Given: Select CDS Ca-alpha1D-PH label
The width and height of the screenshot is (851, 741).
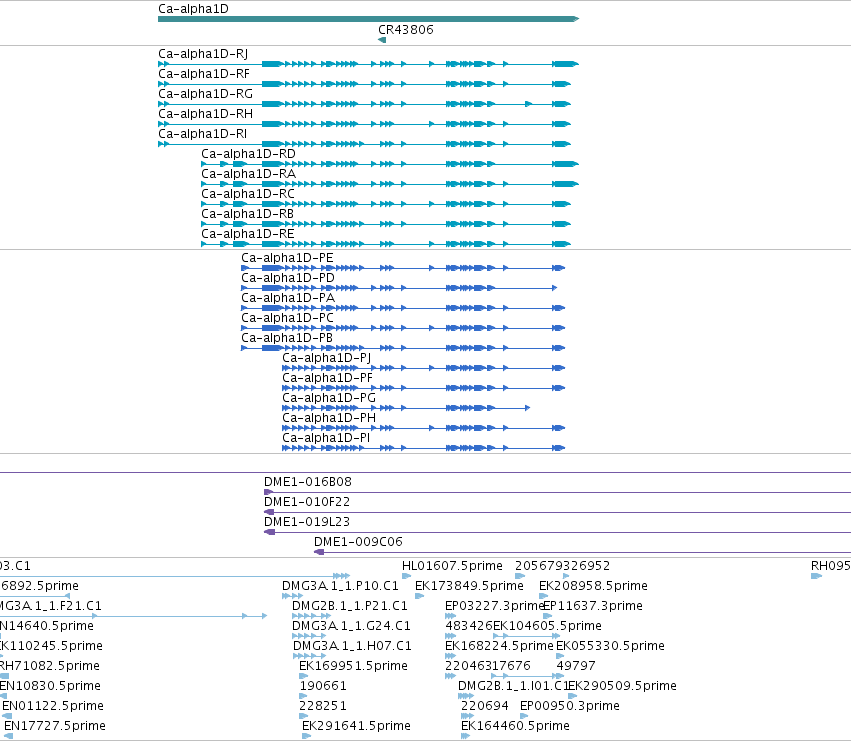Looking at the screenshot, I should (329, 419).
